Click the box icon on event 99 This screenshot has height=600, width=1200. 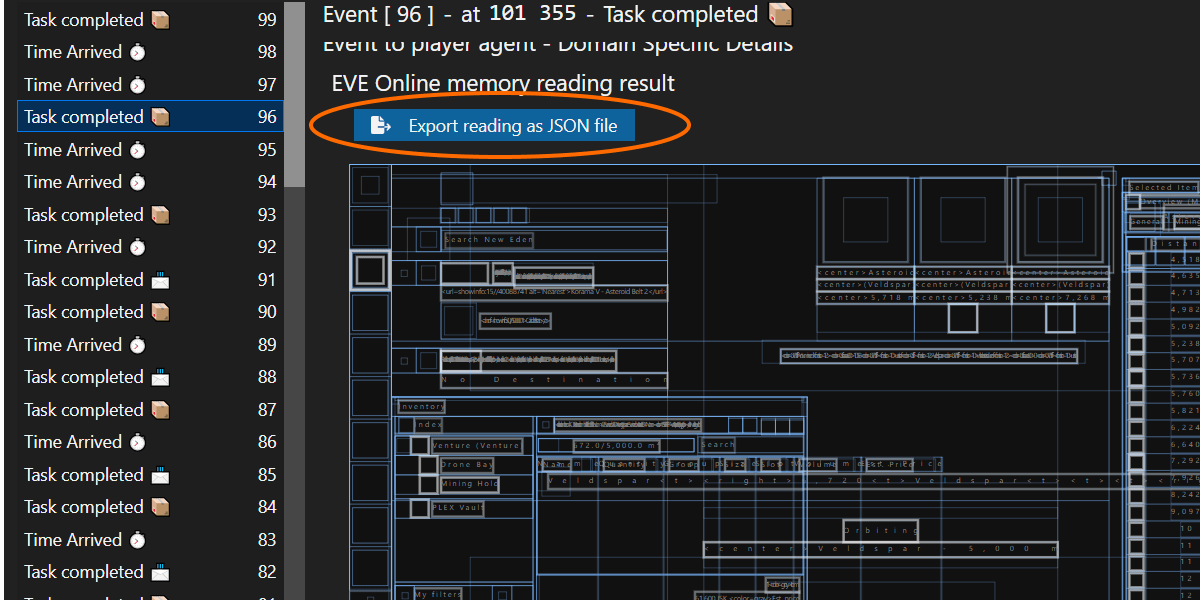(160, 20)
